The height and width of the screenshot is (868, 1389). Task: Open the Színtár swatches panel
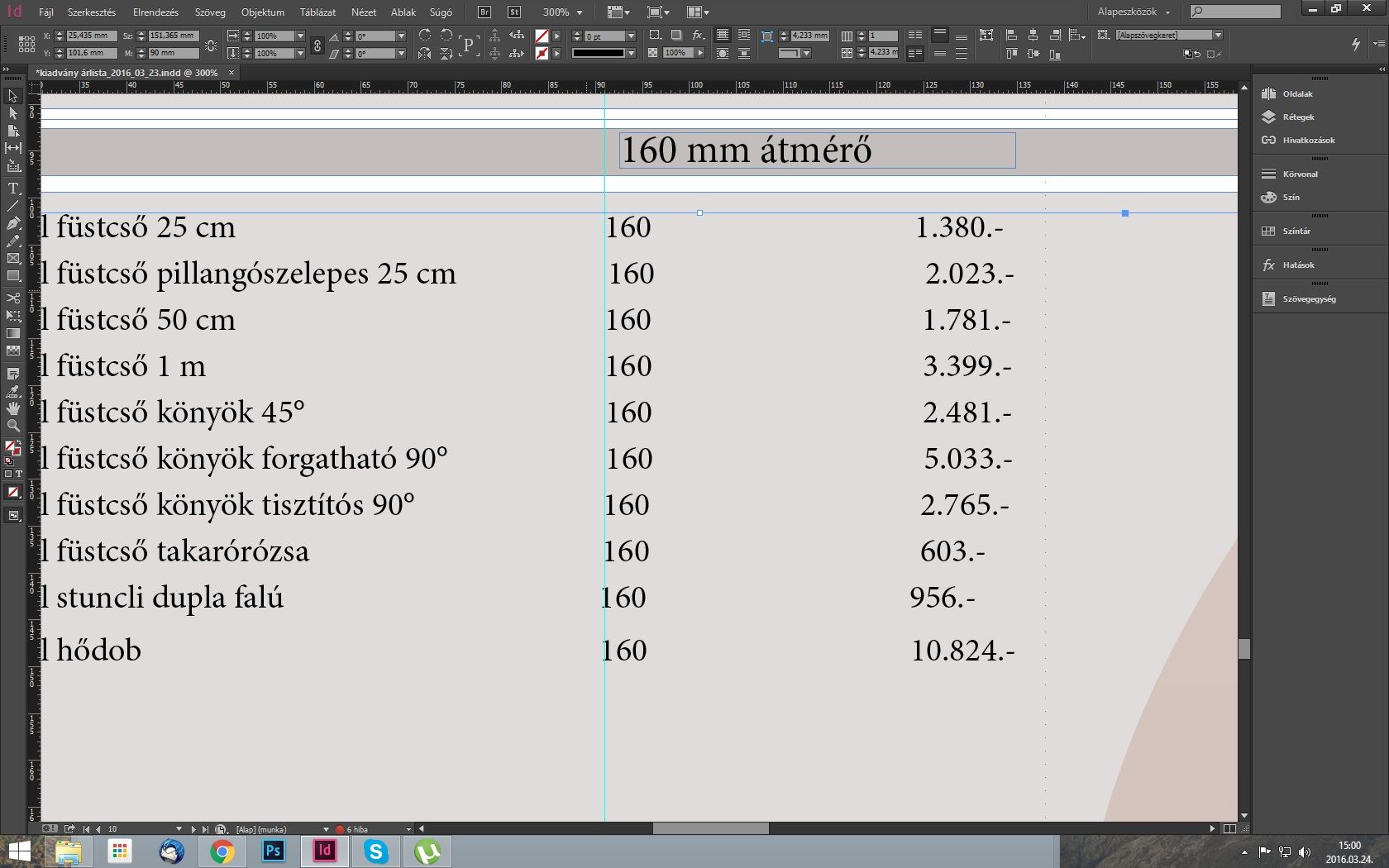click(x=1296, y=231)
